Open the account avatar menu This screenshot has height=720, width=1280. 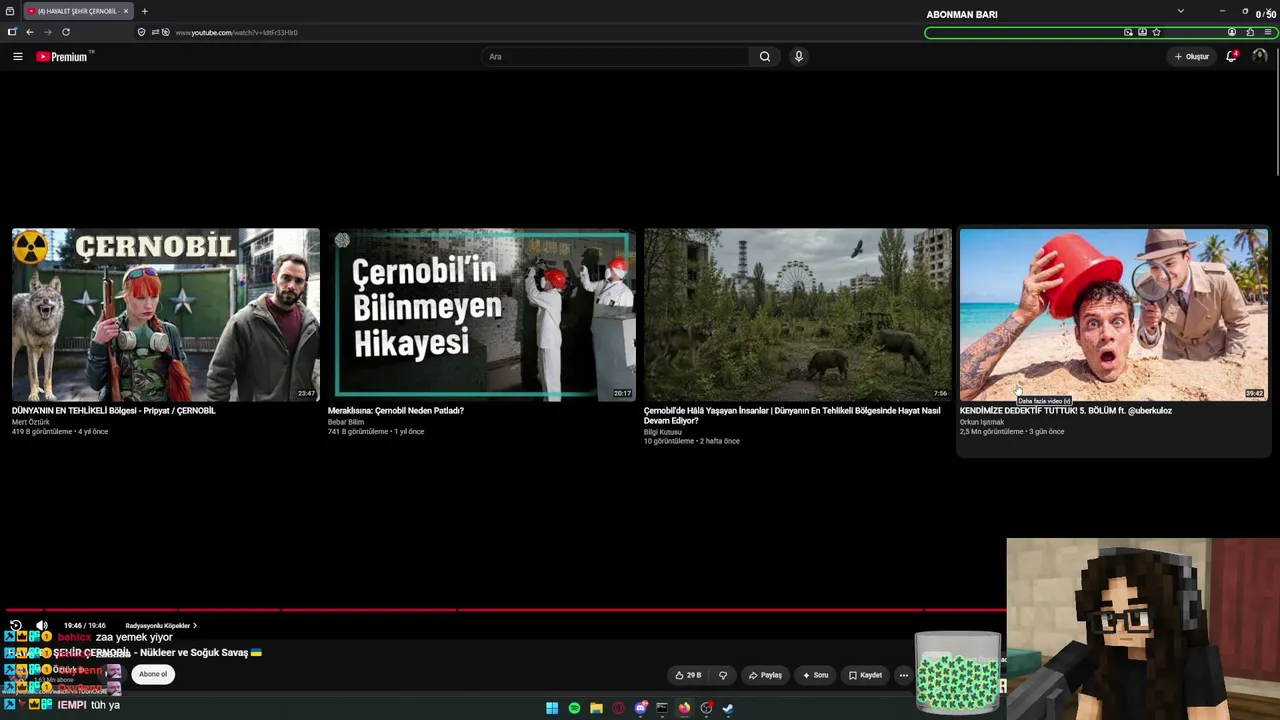pyautogui.click(x=1259, y=57)
